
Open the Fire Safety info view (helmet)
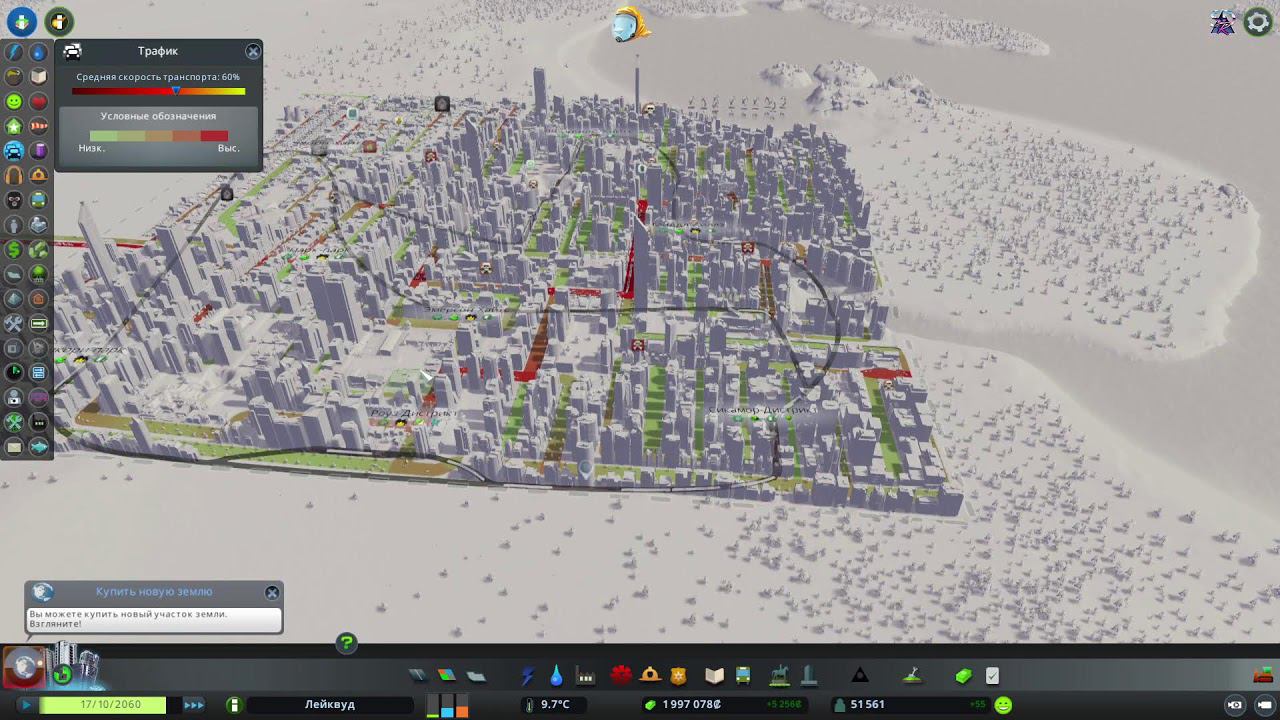coord(38,176)
